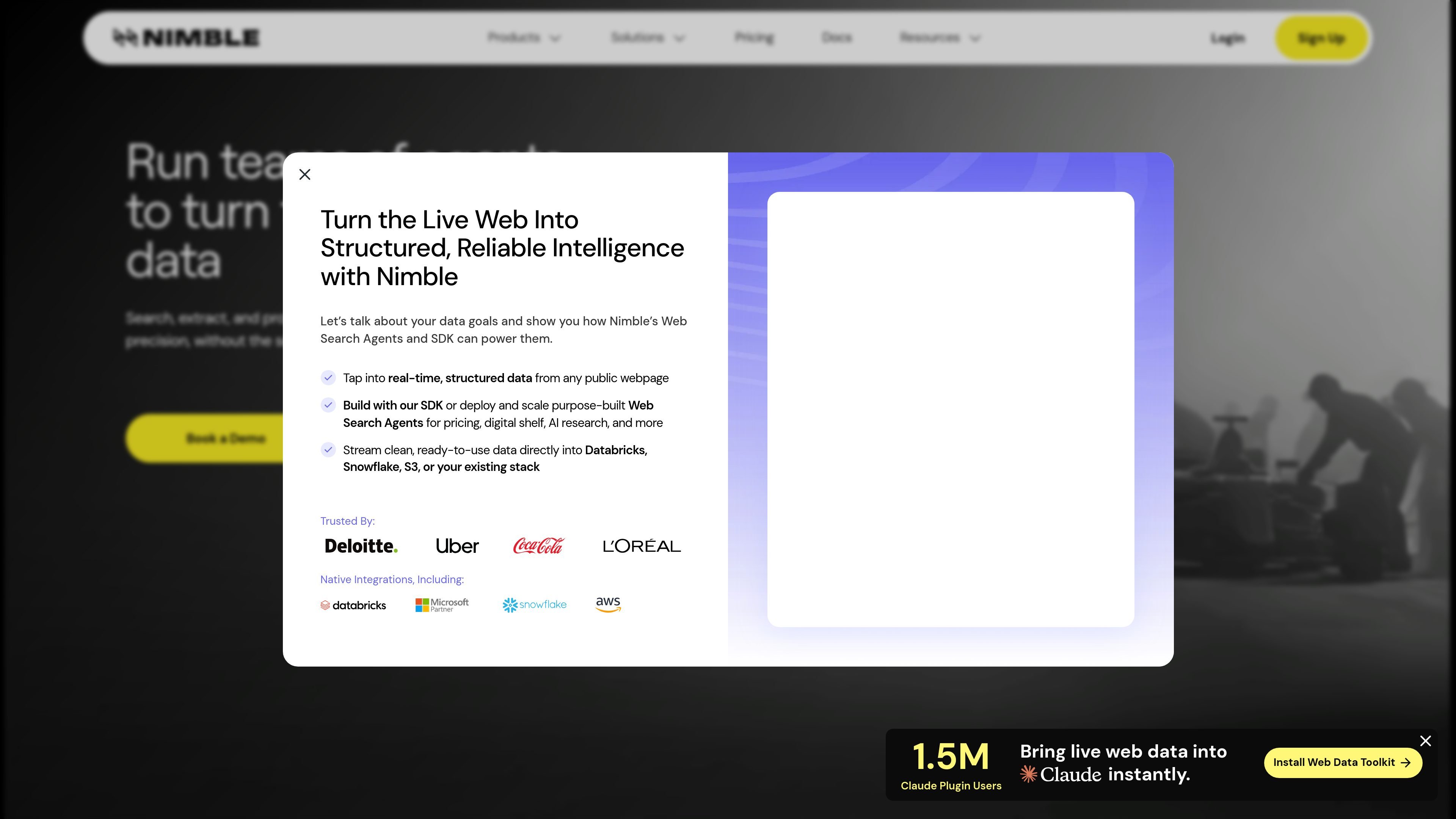Click 'Let's talk about your data goals' paragraph
1456x819 pixels.
(504, 330)
